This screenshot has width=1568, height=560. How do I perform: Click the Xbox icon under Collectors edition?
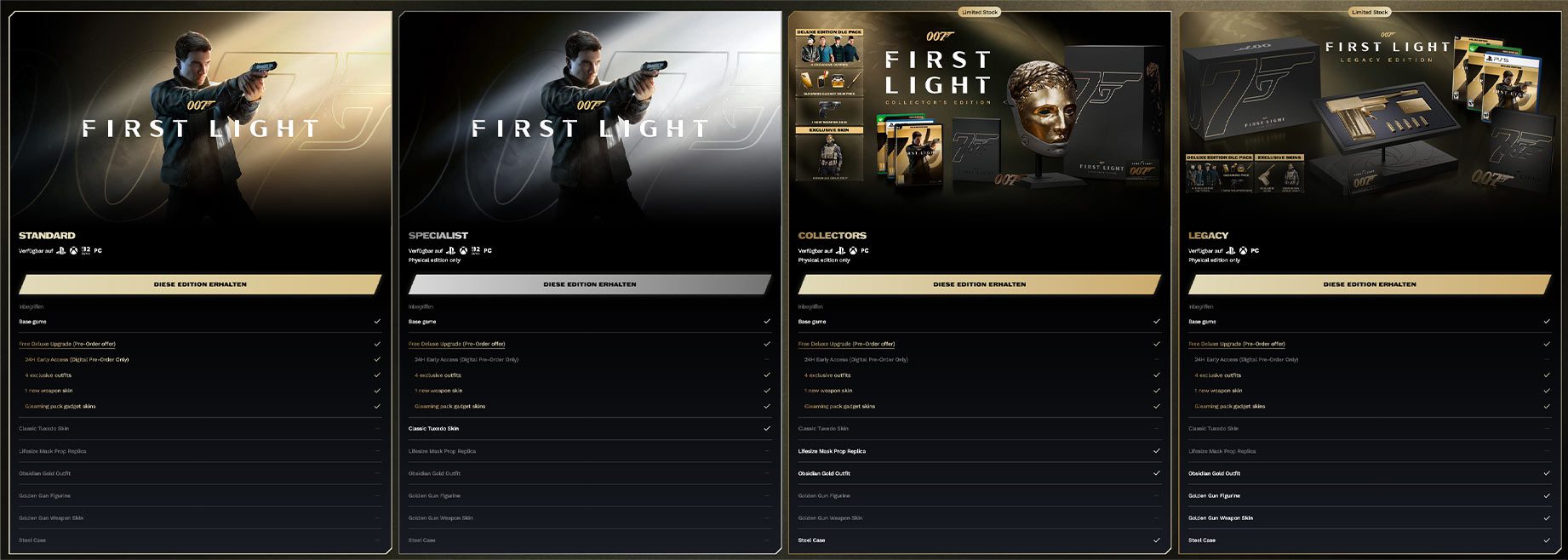tap(853, 251)
